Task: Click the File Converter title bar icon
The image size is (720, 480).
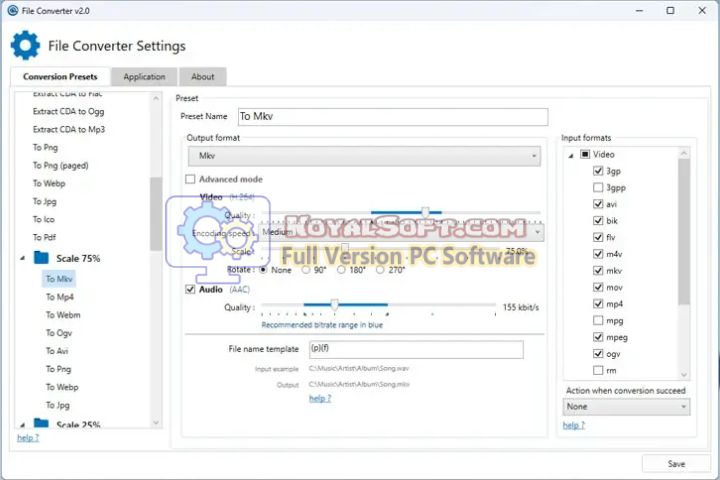Action: pos(13,10)
